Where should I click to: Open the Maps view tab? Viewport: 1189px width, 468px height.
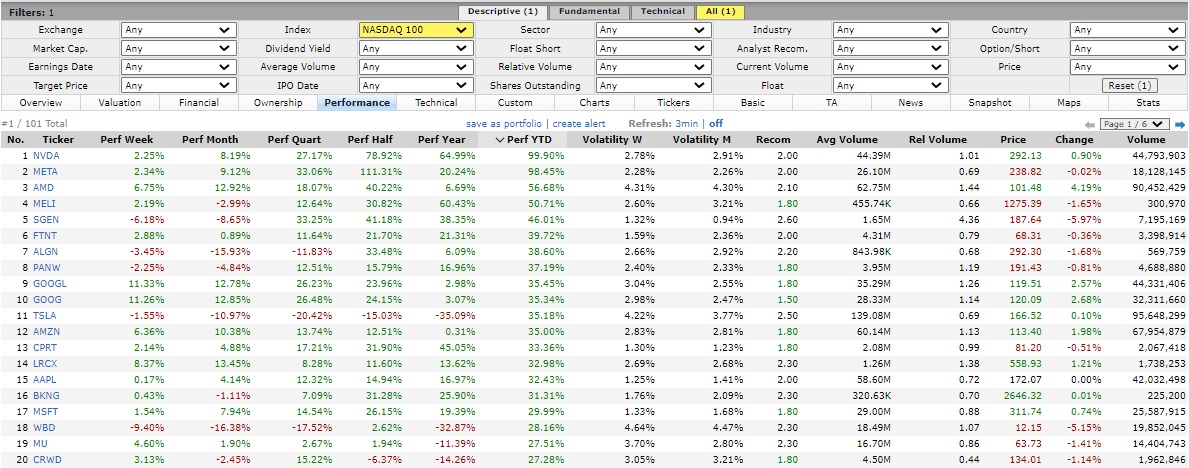pos(1068,102)
